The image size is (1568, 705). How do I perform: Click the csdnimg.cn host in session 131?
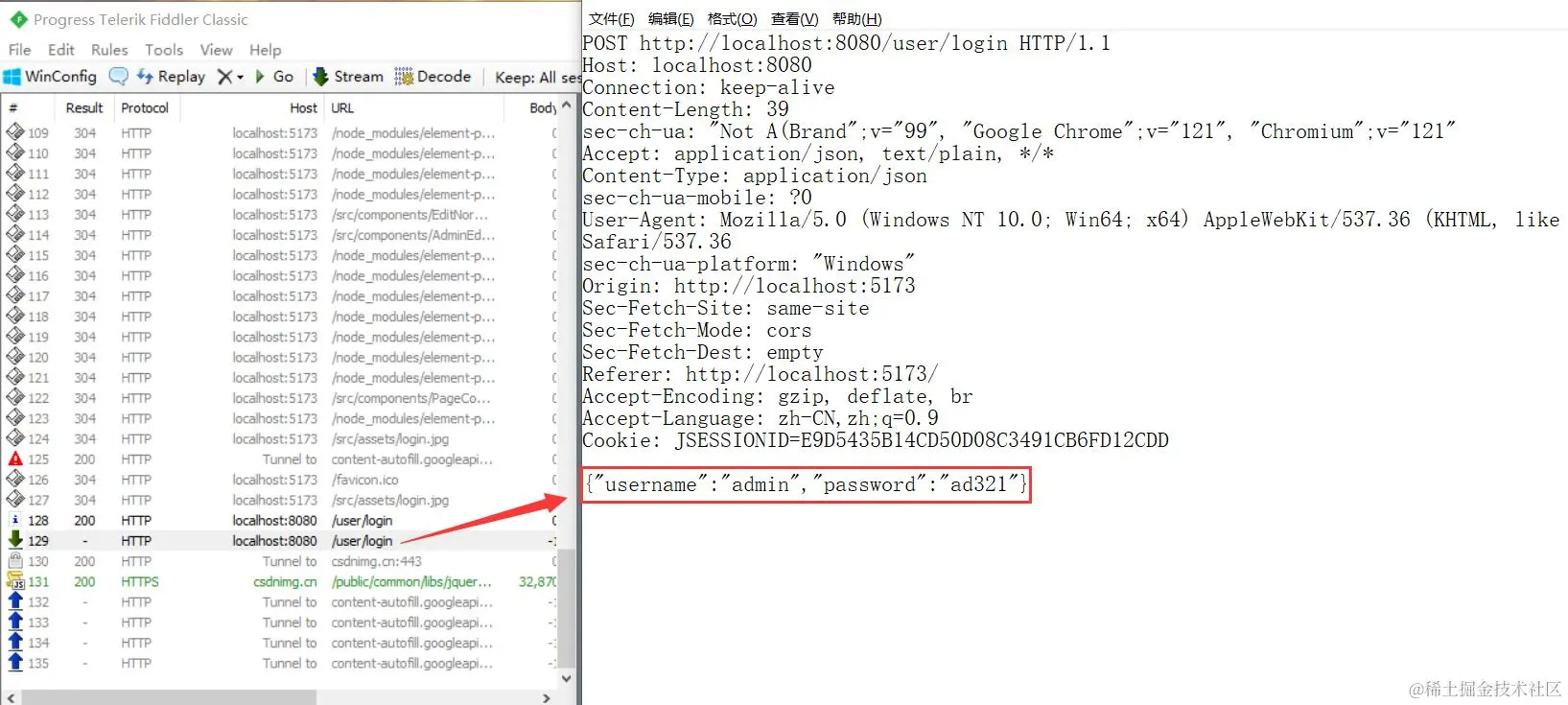pos(285,582)
